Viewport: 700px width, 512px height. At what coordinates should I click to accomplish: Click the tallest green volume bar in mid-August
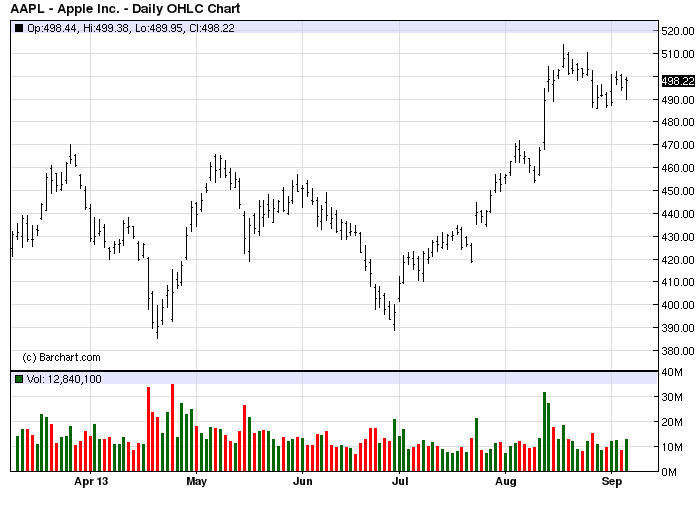coord(545,432)
